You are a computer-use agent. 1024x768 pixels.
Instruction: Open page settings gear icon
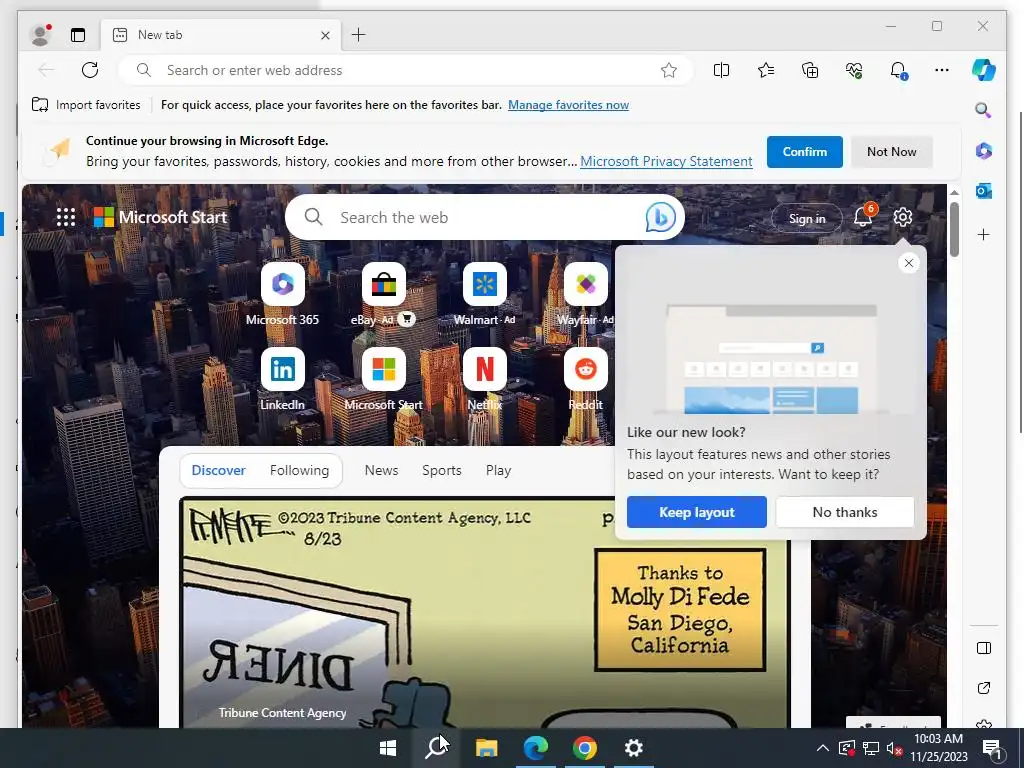[903, 217]
